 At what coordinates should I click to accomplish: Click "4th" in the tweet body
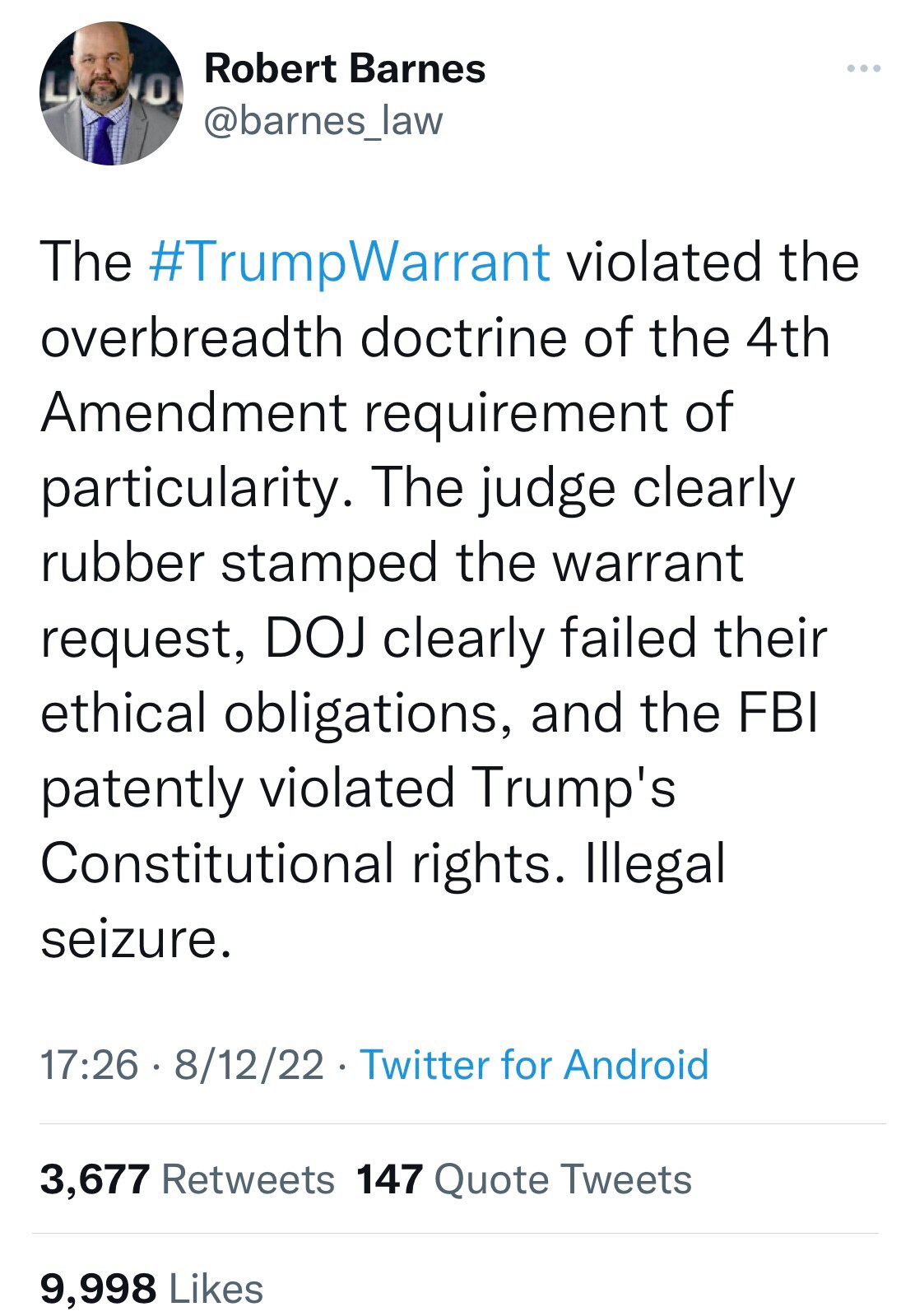(787, 337)
